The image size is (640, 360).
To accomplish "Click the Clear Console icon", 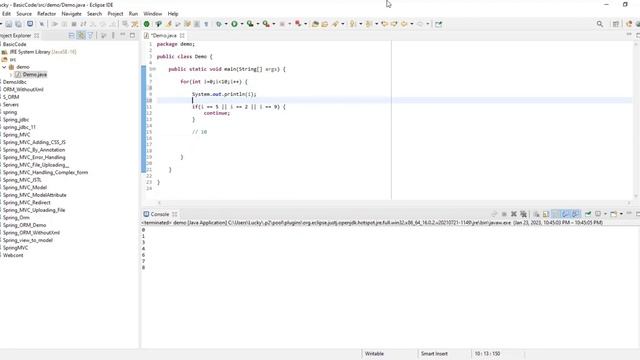I will (x=536, y=214).
